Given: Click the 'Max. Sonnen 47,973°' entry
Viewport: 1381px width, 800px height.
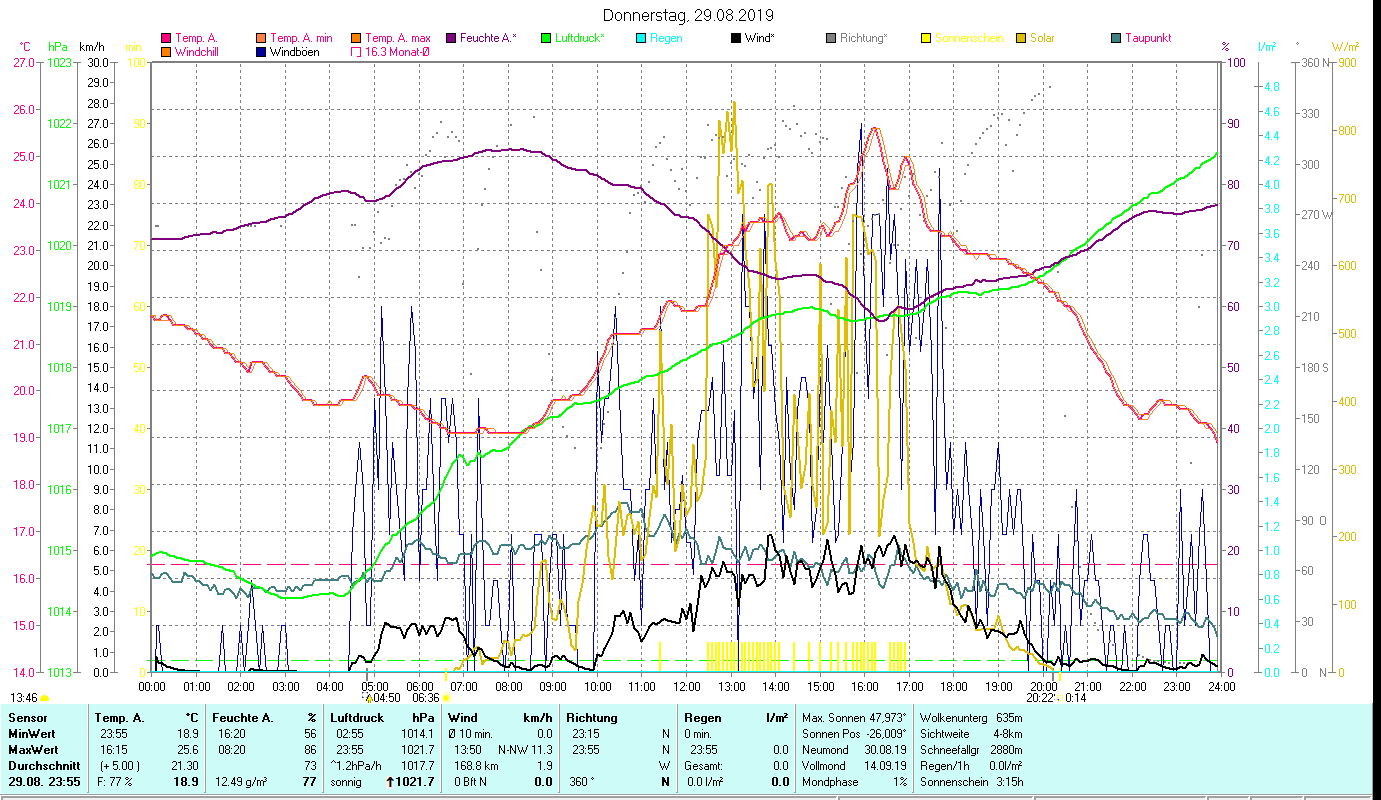Looking at the screenshot, I should 855,718.
